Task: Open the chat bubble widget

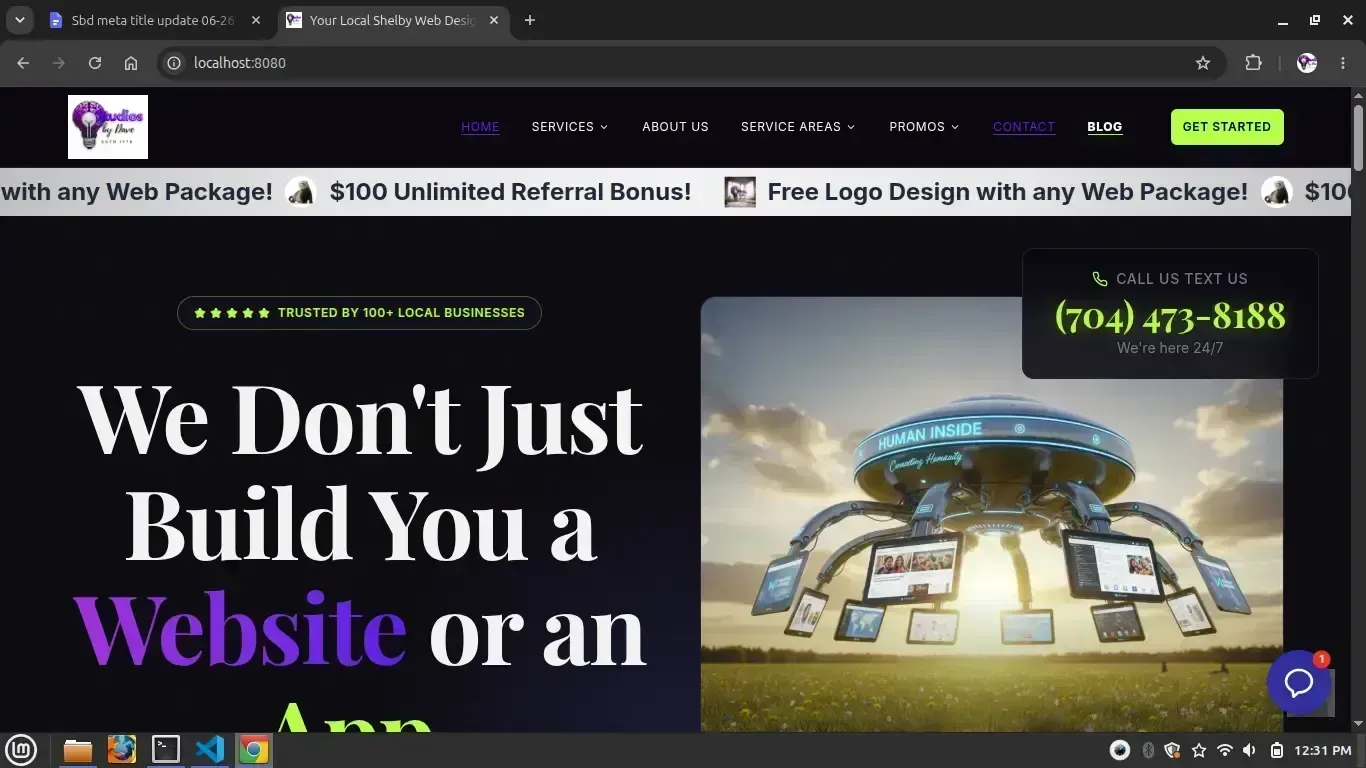Action: tap(1299, 683)
